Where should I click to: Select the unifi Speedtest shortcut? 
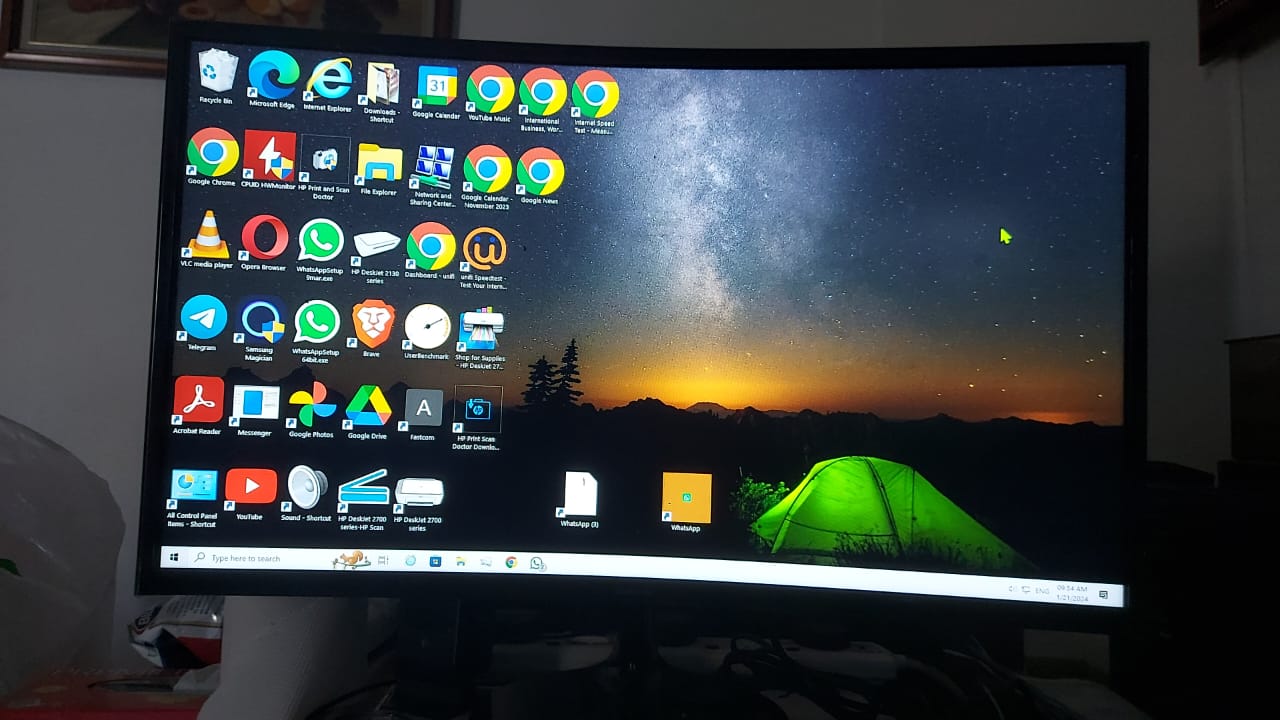484,257
